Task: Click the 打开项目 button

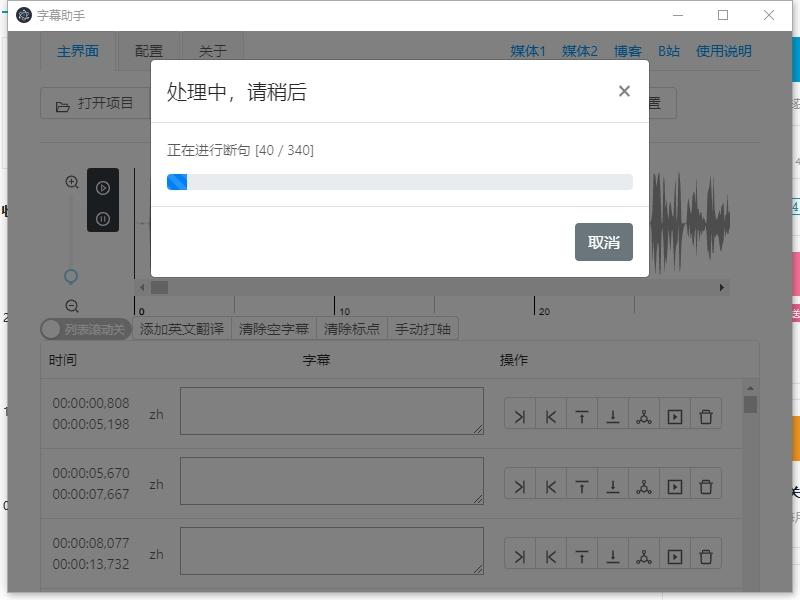Action: coord(95,104)
